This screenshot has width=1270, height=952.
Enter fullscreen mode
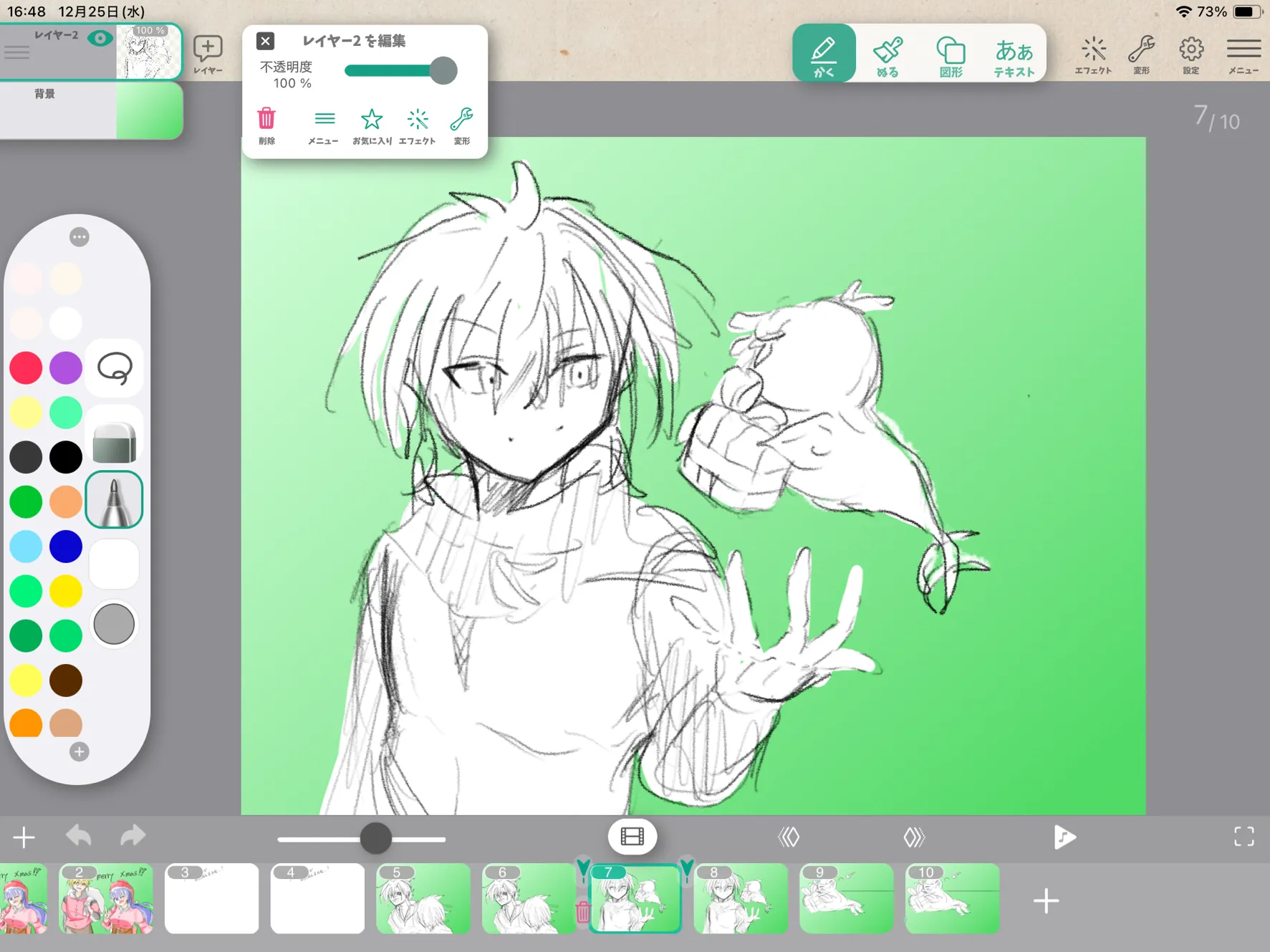(x=1244, y=837)
